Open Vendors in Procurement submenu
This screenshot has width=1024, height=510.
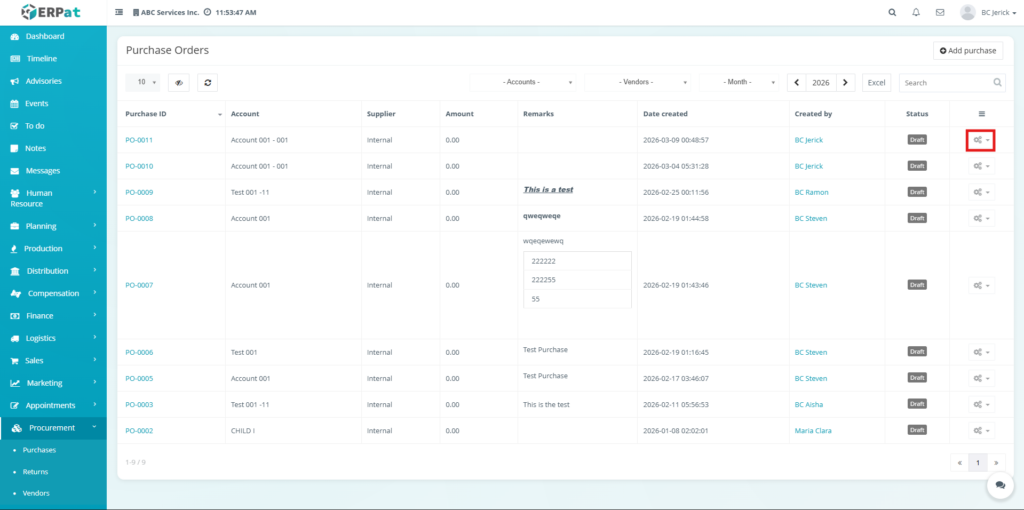(36, 493)
